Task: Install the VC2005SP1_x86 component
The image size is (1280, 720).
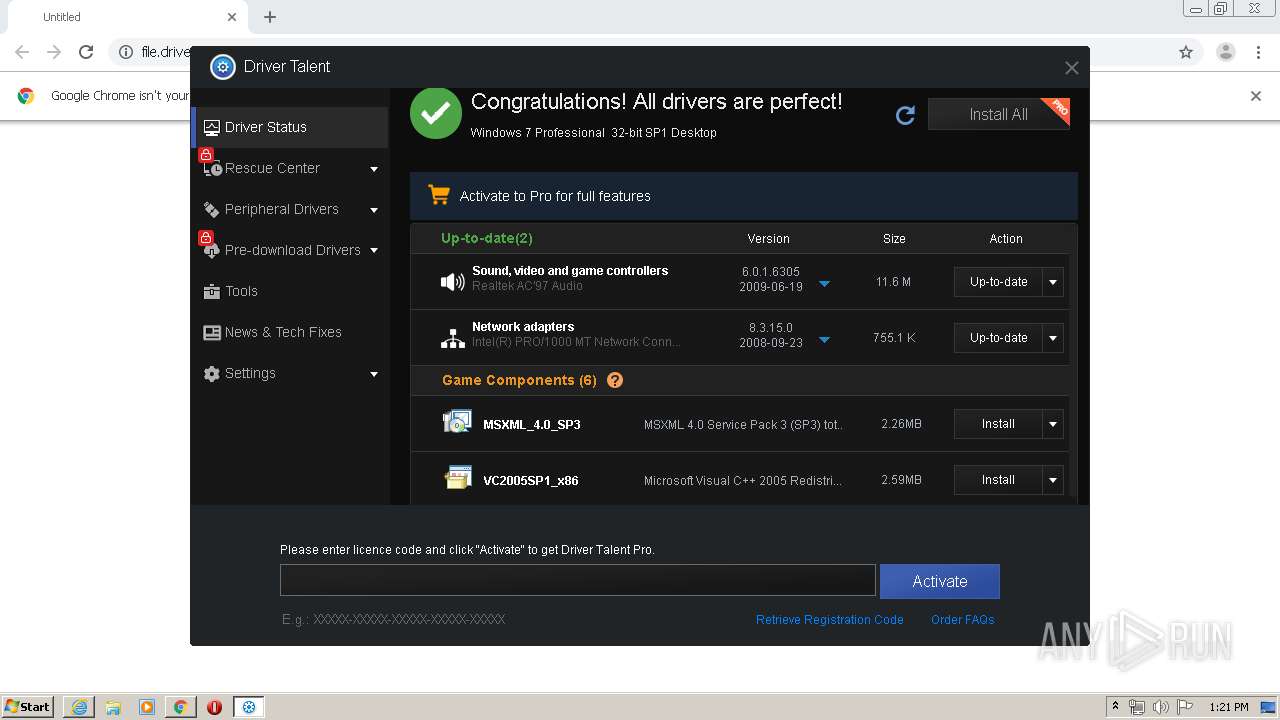Action: (998, 480)
